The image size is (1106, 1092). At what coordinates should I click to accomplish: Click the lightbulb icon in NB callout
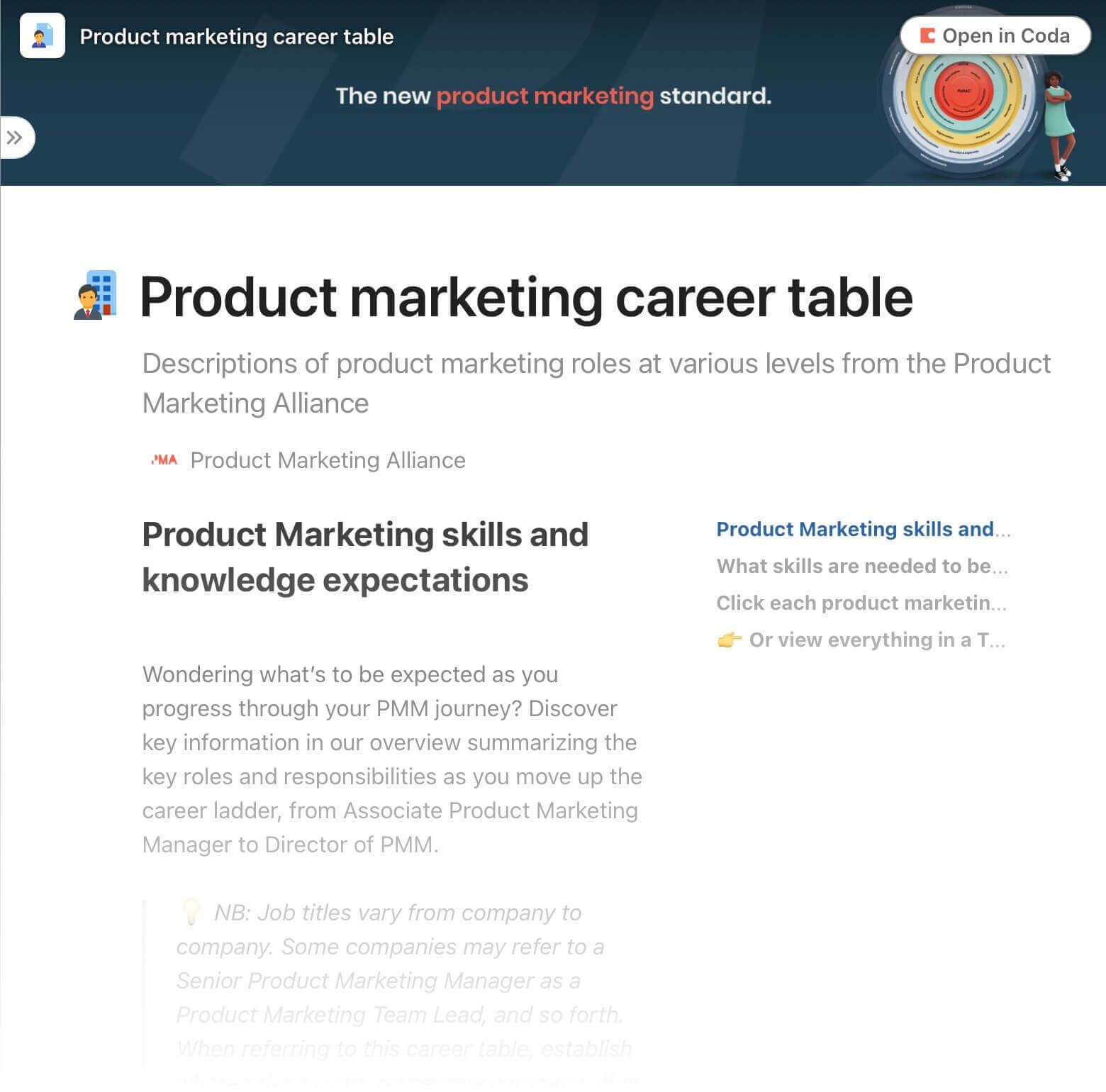click(191, 912)
